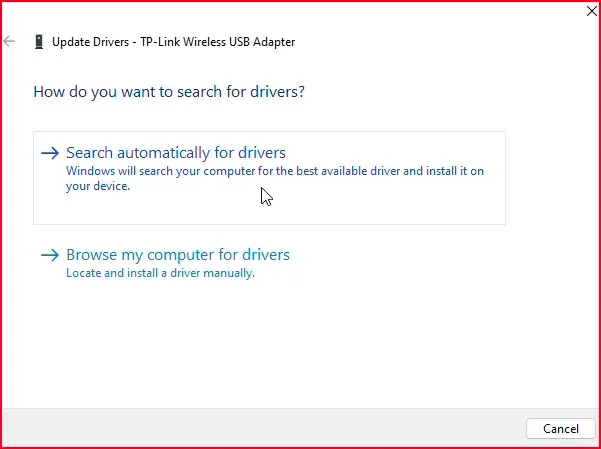Click the 'Locate and install a driver manually.' text
Image resolution: width=601 pixels, height=449 pixels.
point(160,273)
